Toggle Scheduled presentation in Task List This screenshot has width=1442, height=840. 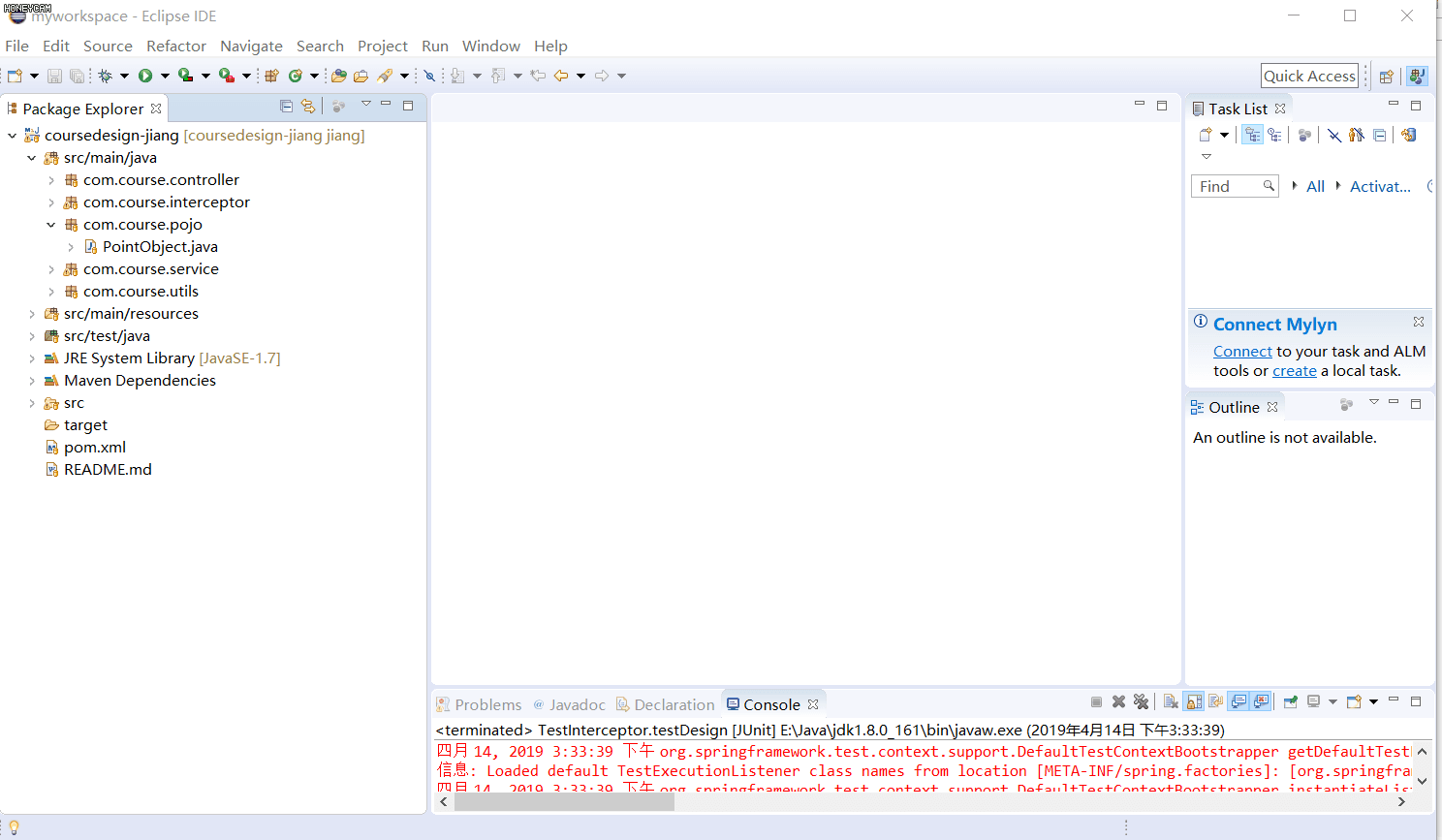(x=1274, y=135)
